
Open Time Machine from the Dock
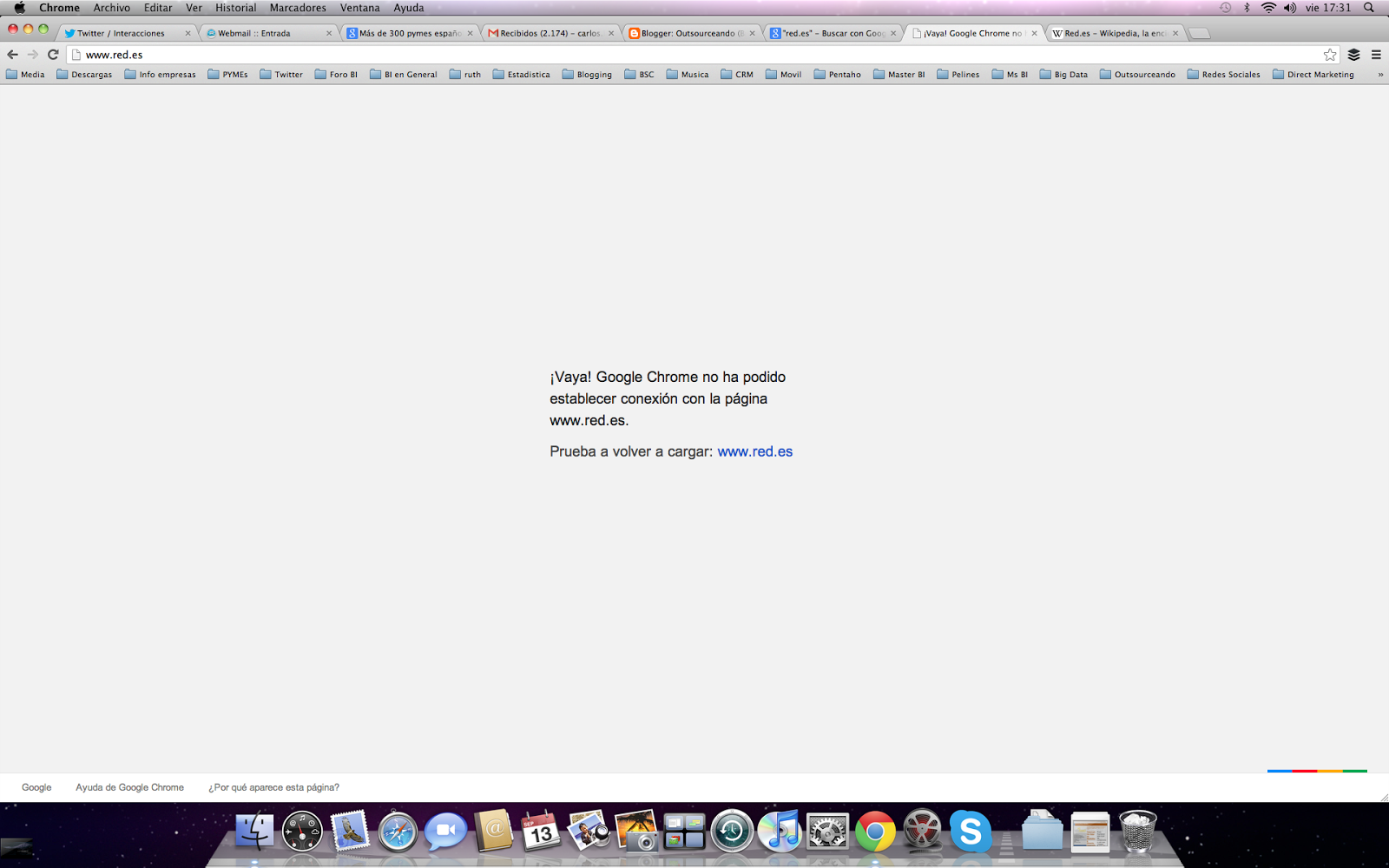tap(732, 832)
